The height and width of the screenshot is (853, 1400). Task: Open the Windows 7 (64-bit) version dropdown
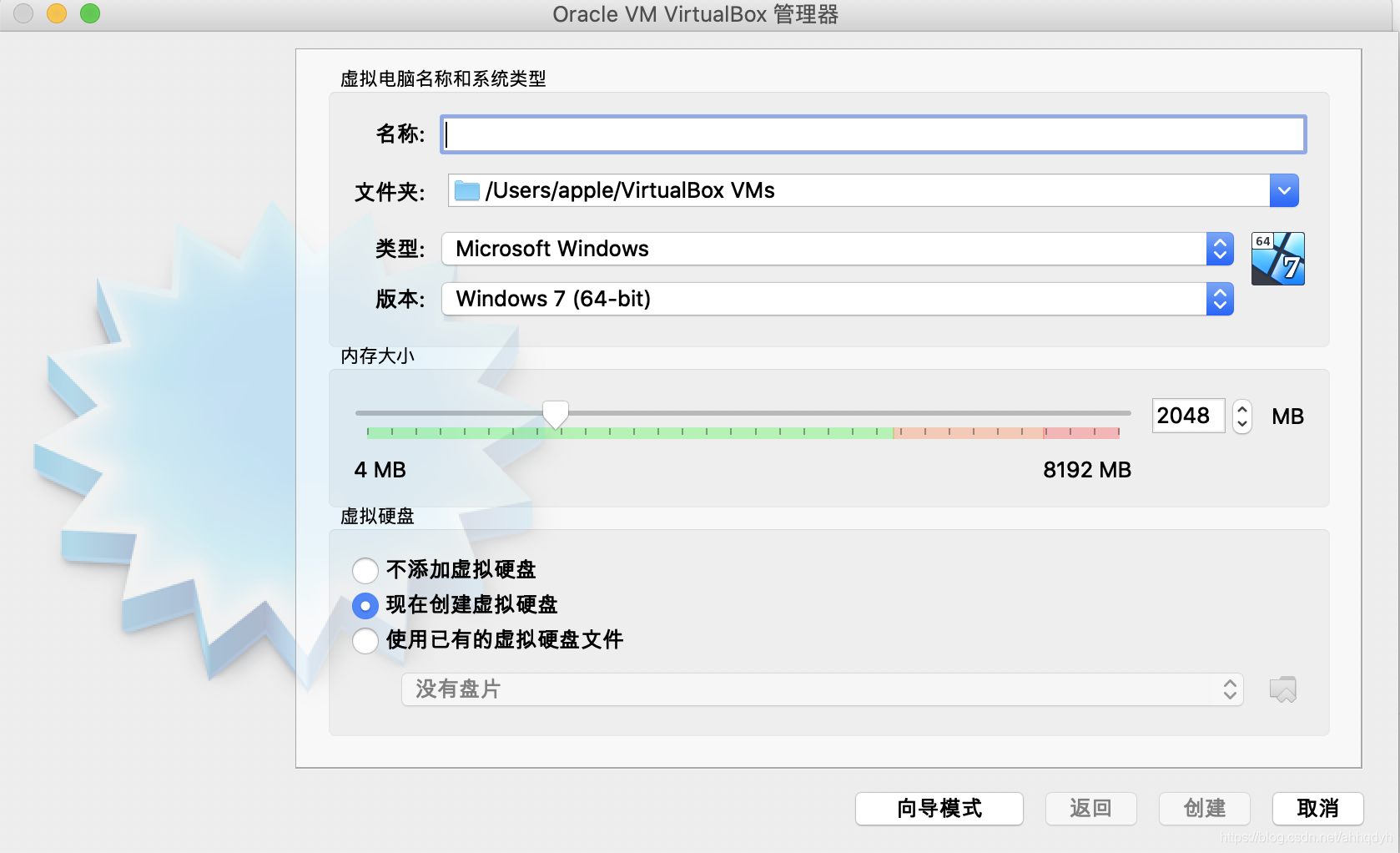[x=837, y=299]
